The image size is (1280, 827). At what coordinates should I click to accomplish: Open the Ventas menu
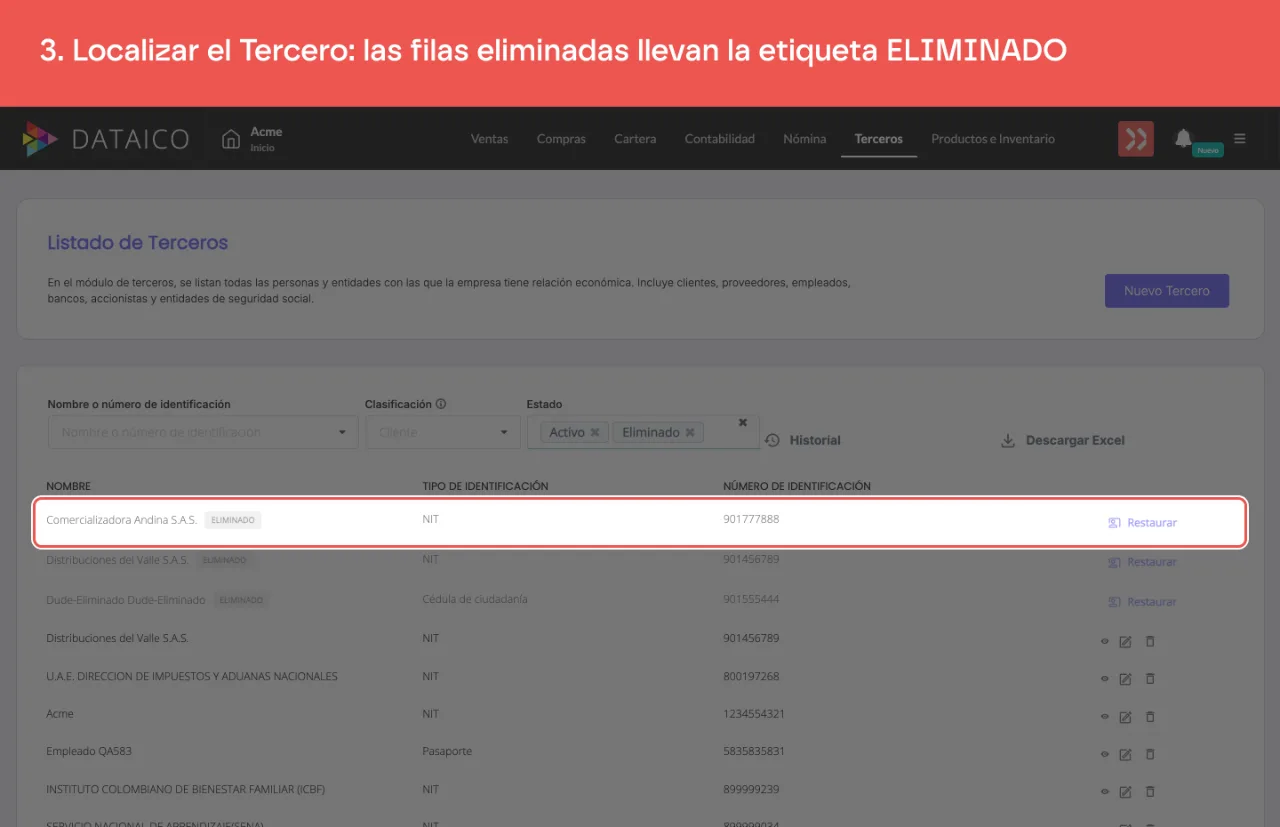click(489, 139)
